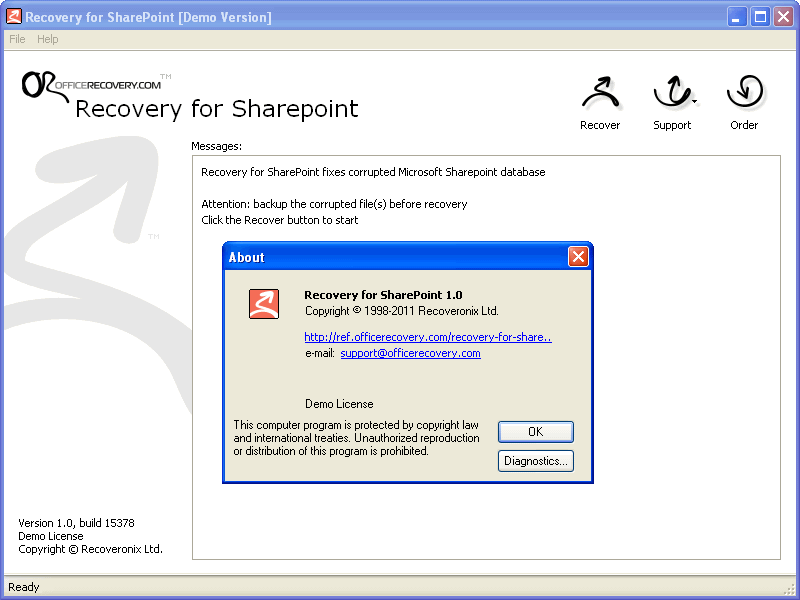Open the Help menu
Viewport: 800px width, 600px height.
point(47,39)
